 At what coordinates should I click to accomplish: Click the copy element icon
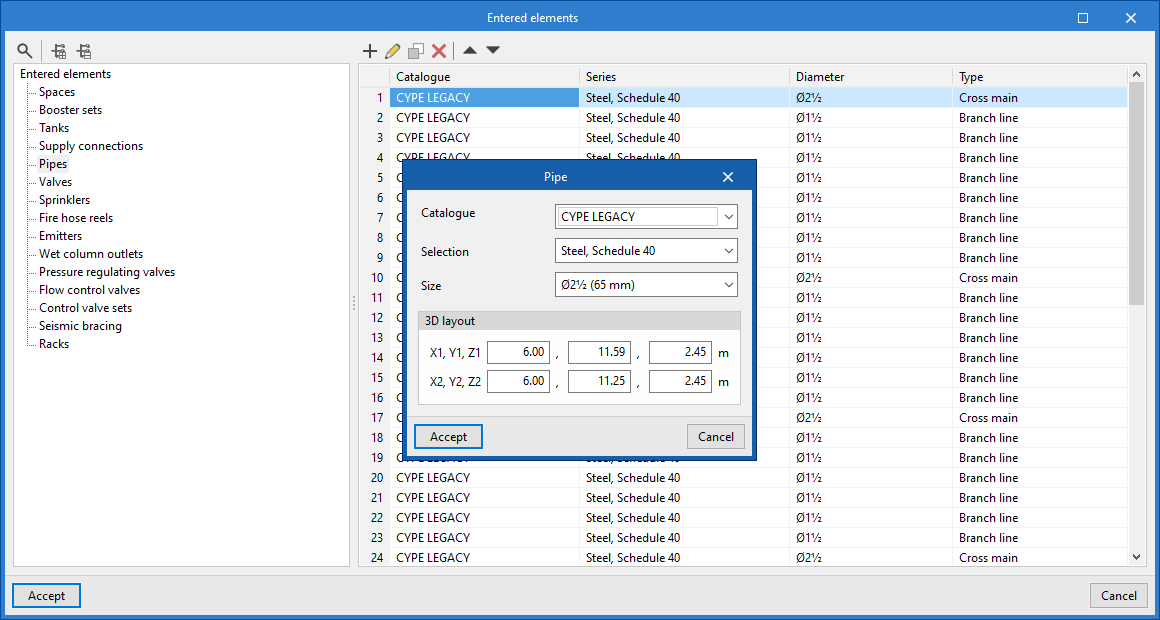click(416, 51)
